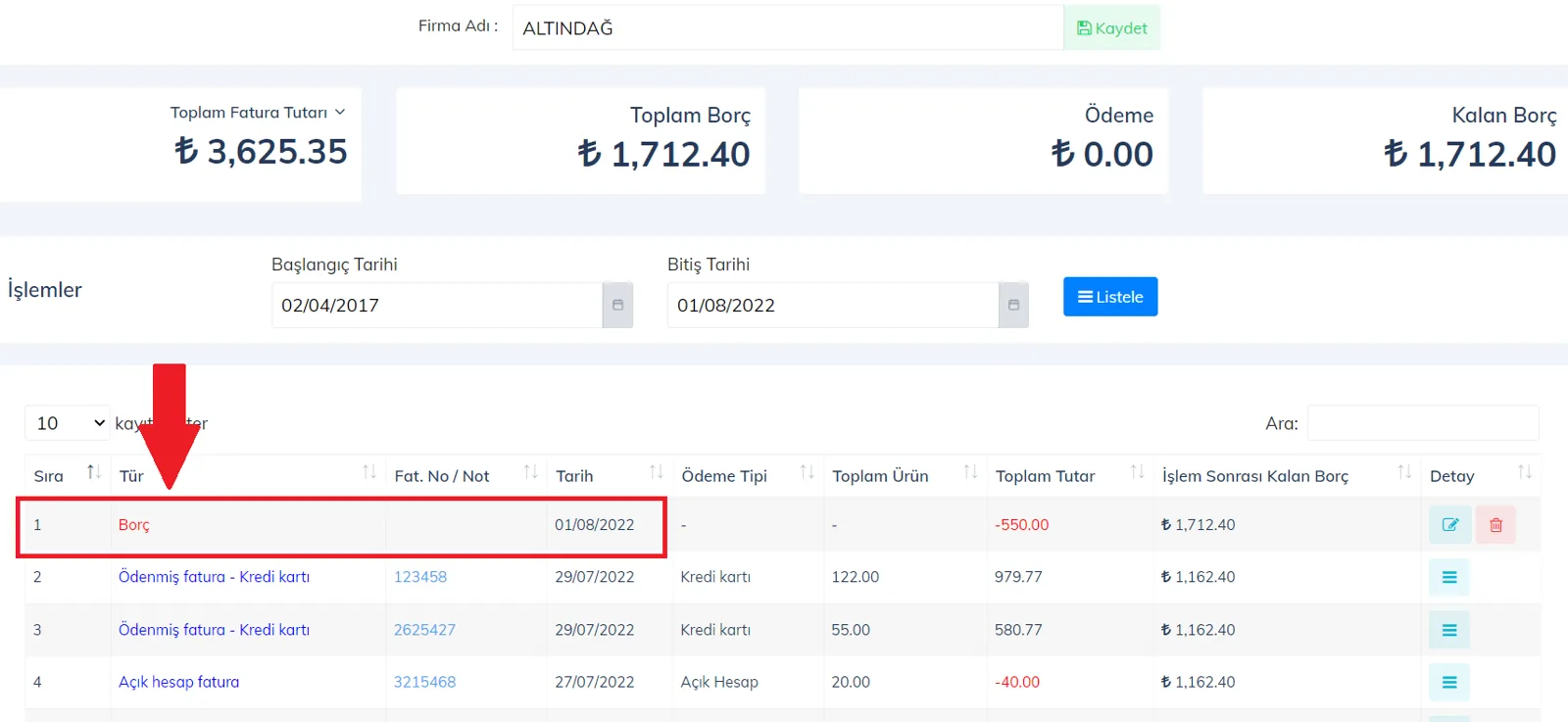
Task: Open the detail list icon for invoice 2625427
Action: pyautogui.click(x=1449, y=630)
